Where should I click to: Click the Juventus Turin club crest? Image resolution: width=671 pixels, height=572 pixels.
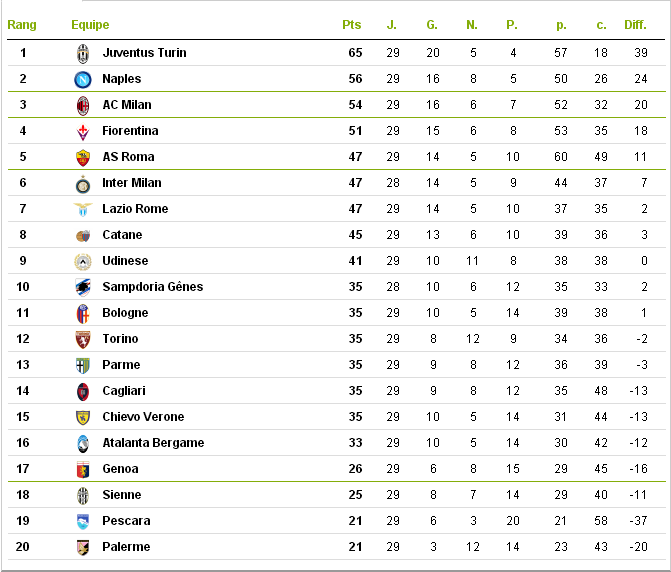click(83, 53)
